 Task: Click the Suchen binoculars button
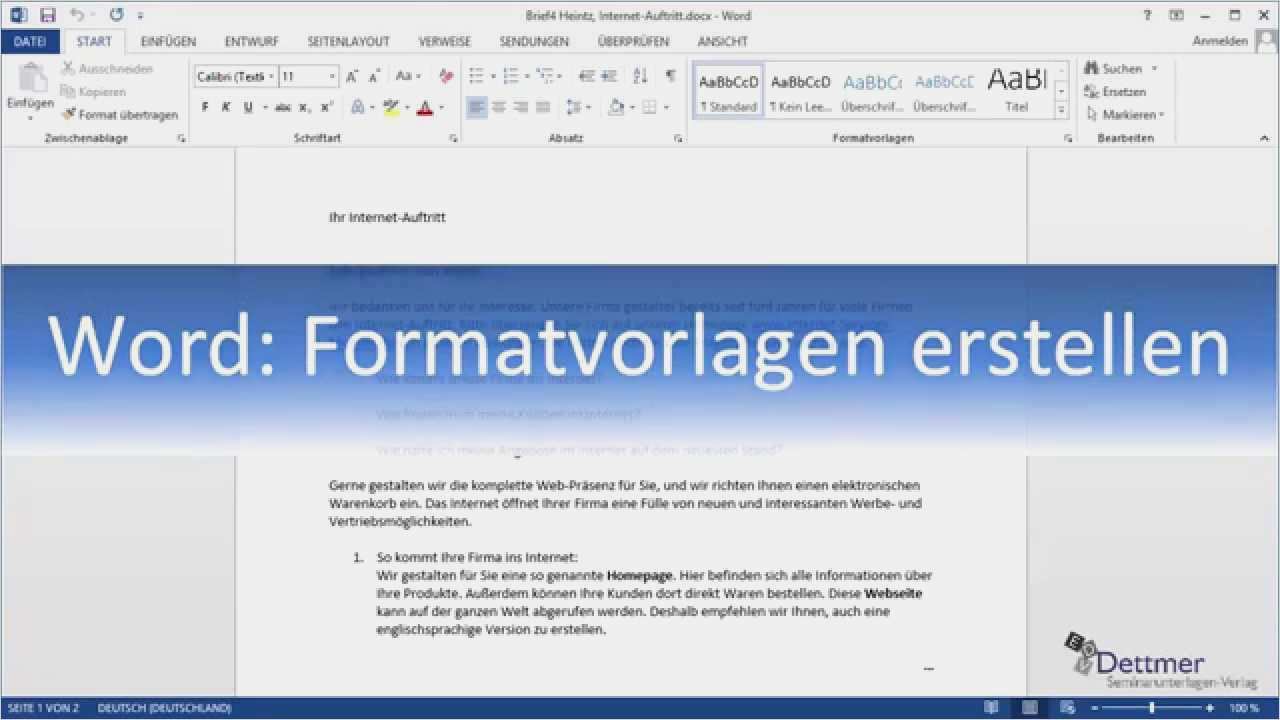[1113, 69]
